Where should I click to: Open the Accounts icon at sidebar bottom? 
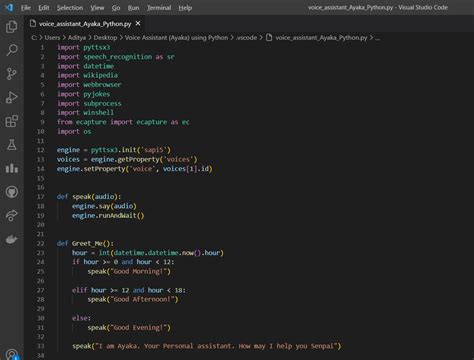(12, 354)
